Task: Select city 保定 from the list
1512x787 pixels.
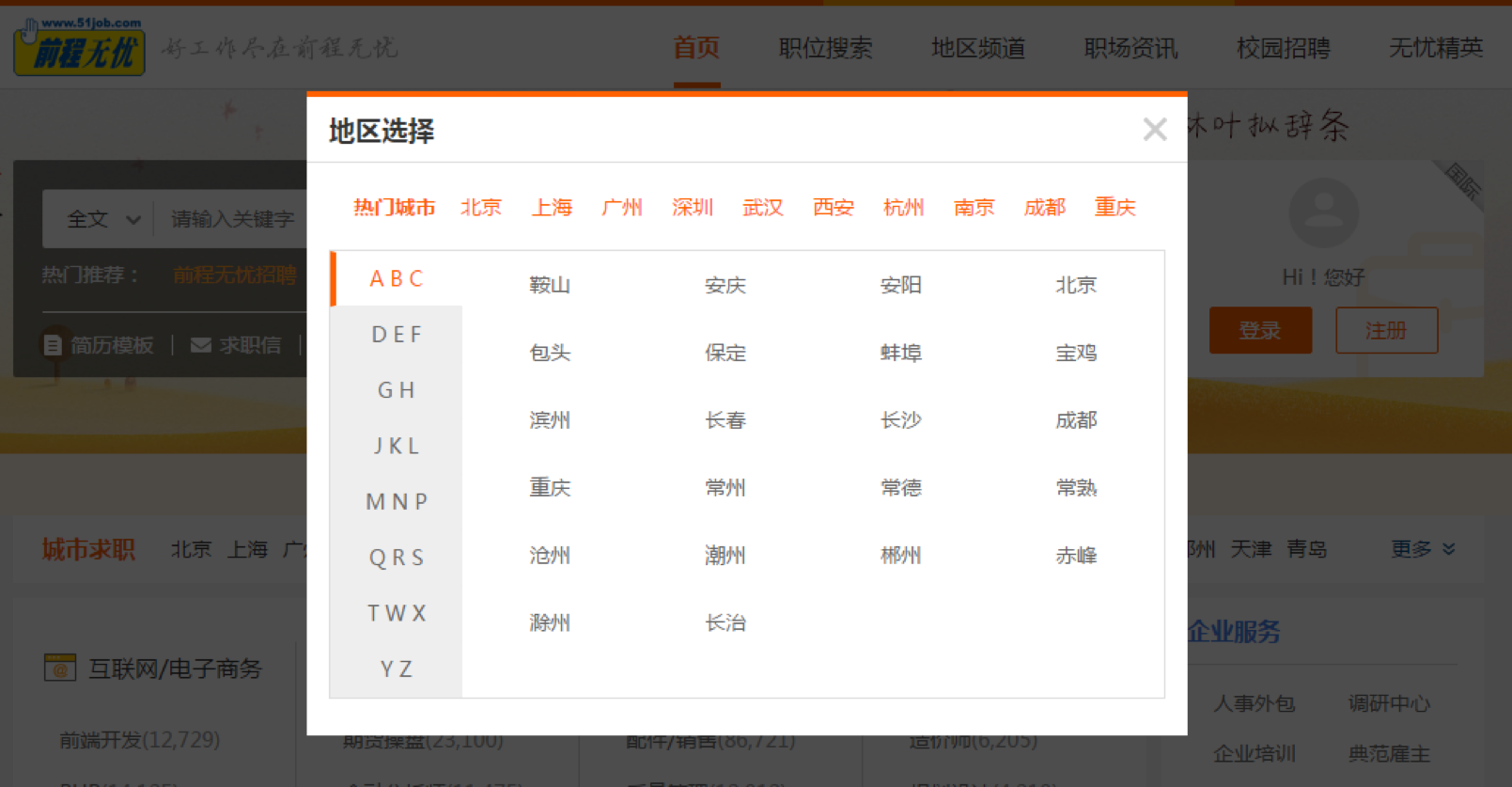Action: [725, 353]
